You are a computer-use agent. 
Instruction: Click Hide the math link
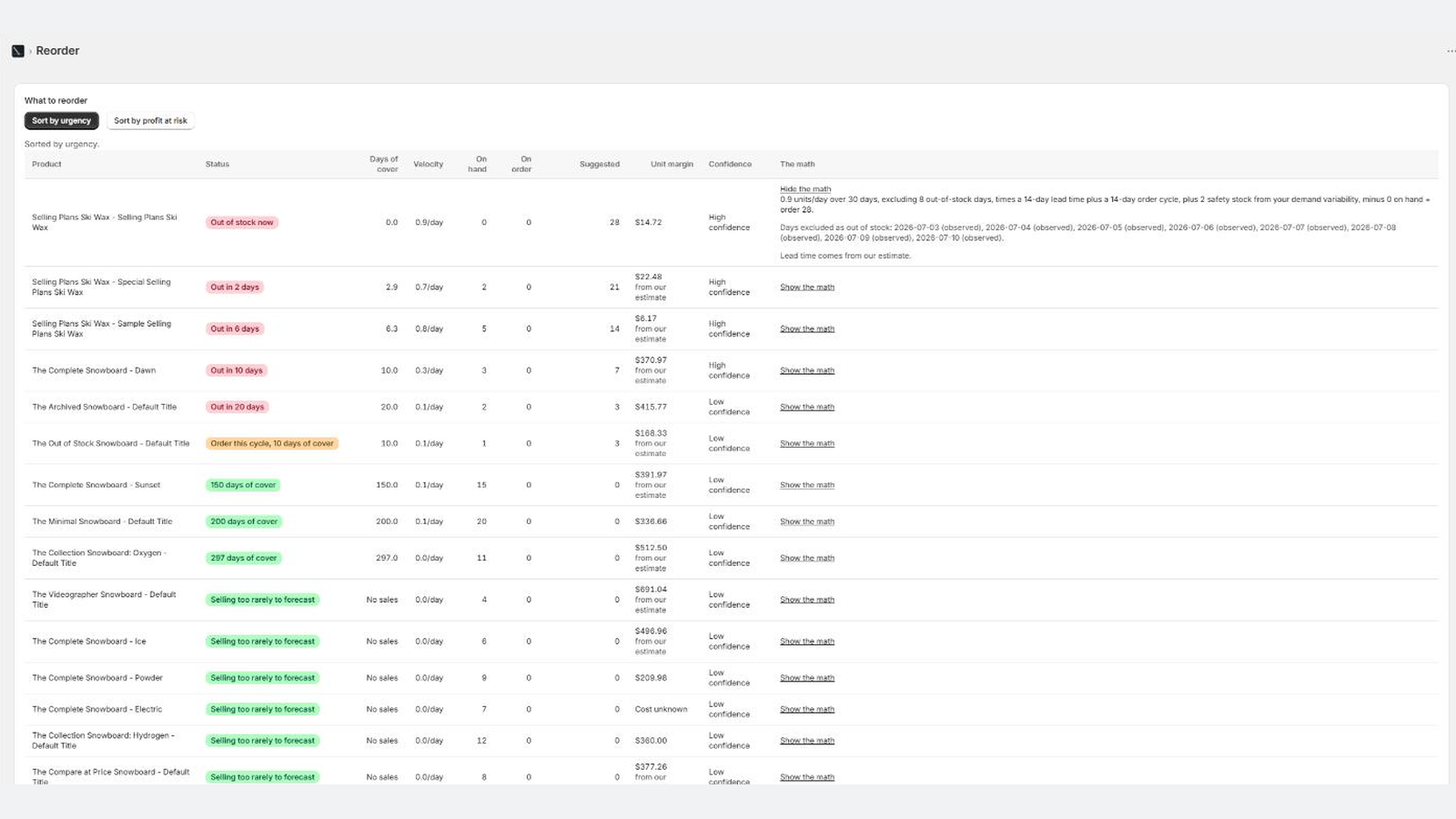(x=805, y=189)
